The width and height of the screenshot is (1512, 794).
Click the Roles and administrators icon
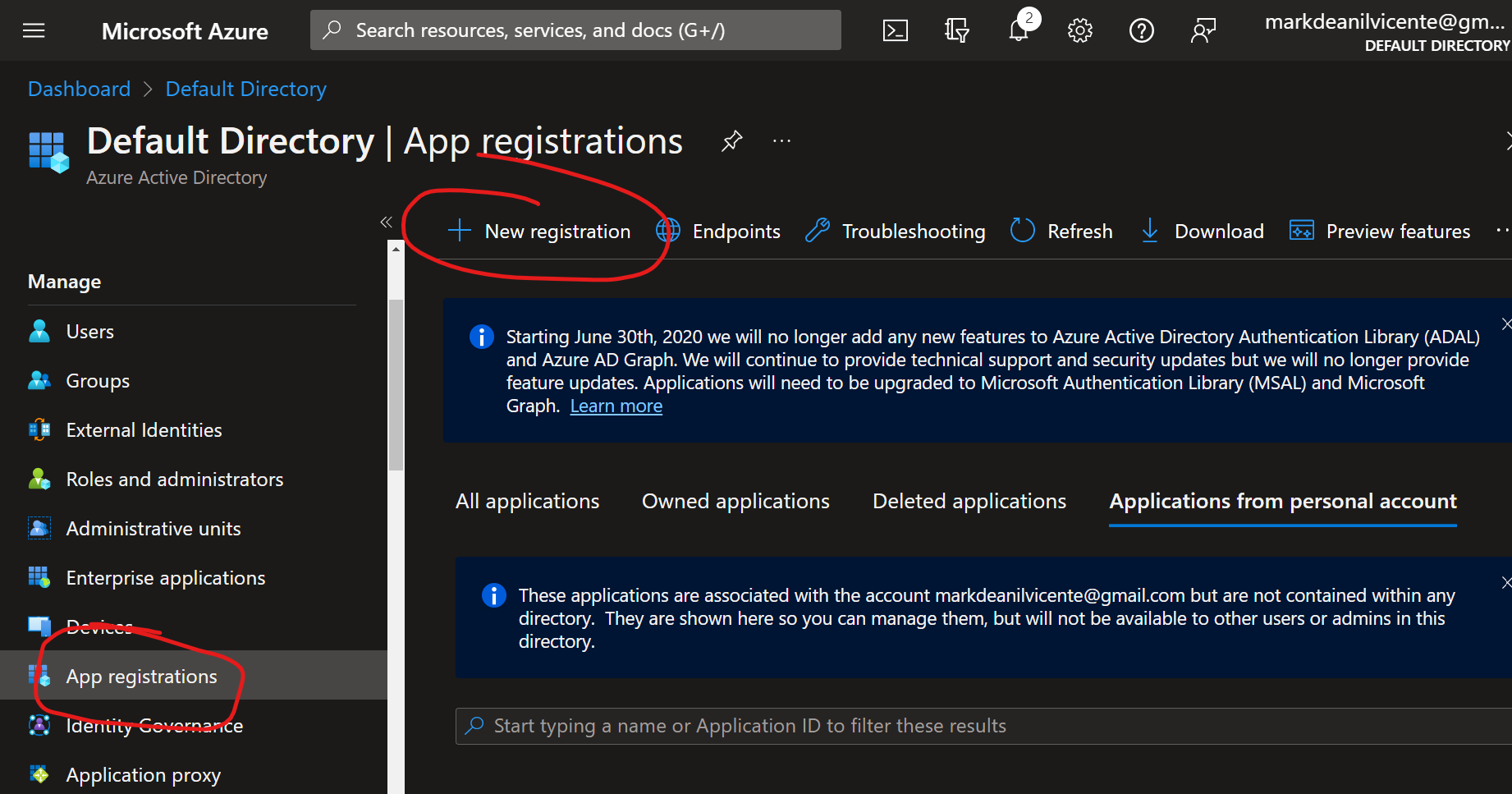[x=39, y=479]
